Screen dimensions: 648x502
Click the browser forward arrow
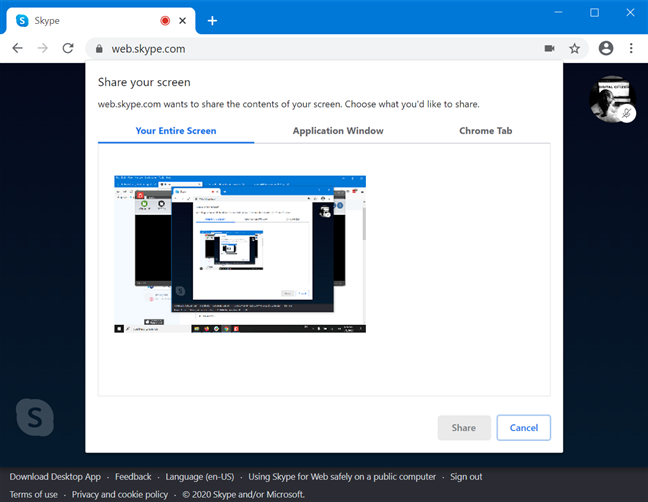click(x=43, y=48)
